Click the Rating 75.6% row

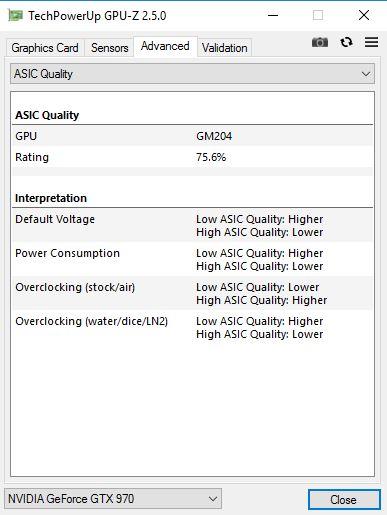[192, 157]
